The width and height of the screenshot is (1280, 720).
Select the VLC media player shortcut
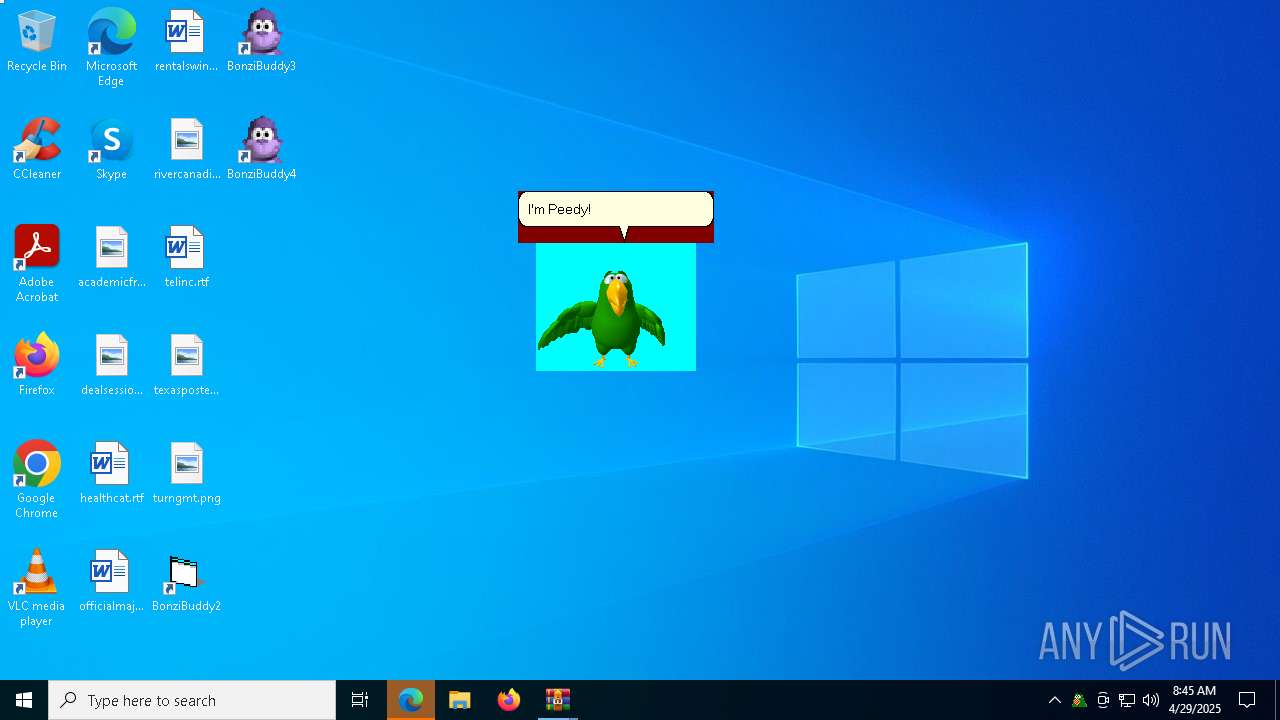[x=37, y=588]
